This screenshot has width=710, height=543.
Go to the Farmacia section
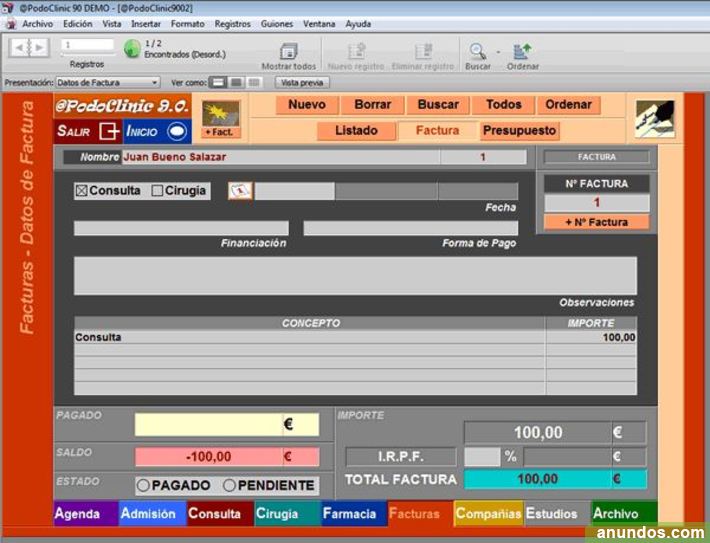tap(355, 514)
